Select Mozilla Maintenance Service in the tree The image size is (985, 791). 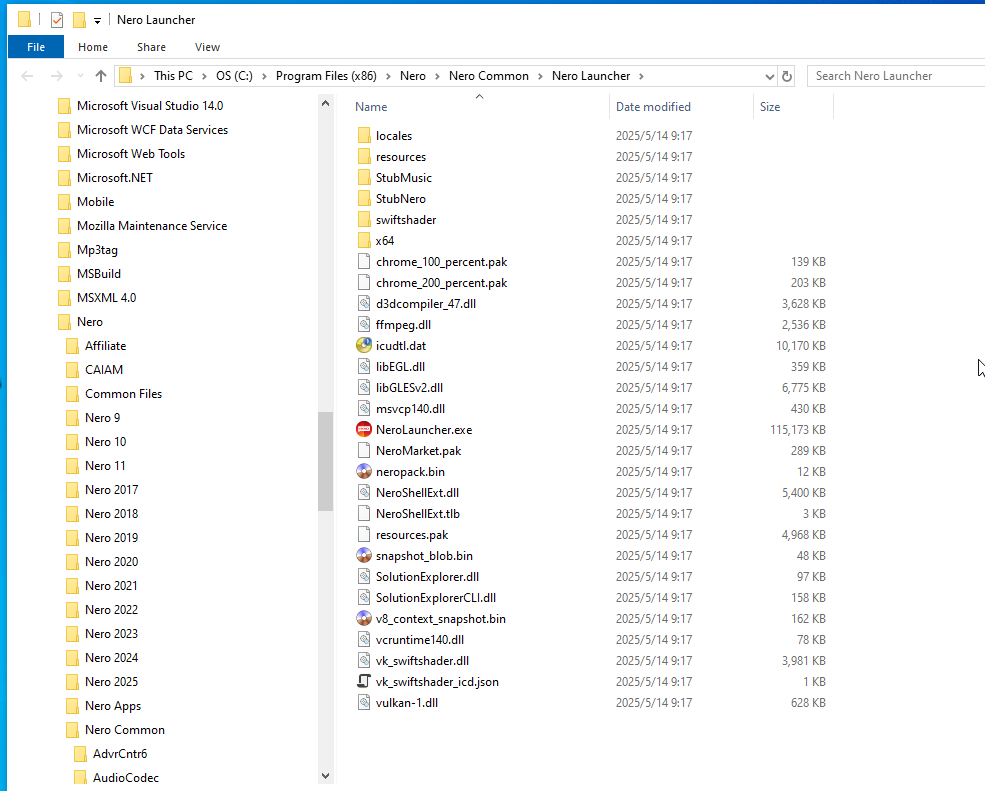tap(152, 226)
